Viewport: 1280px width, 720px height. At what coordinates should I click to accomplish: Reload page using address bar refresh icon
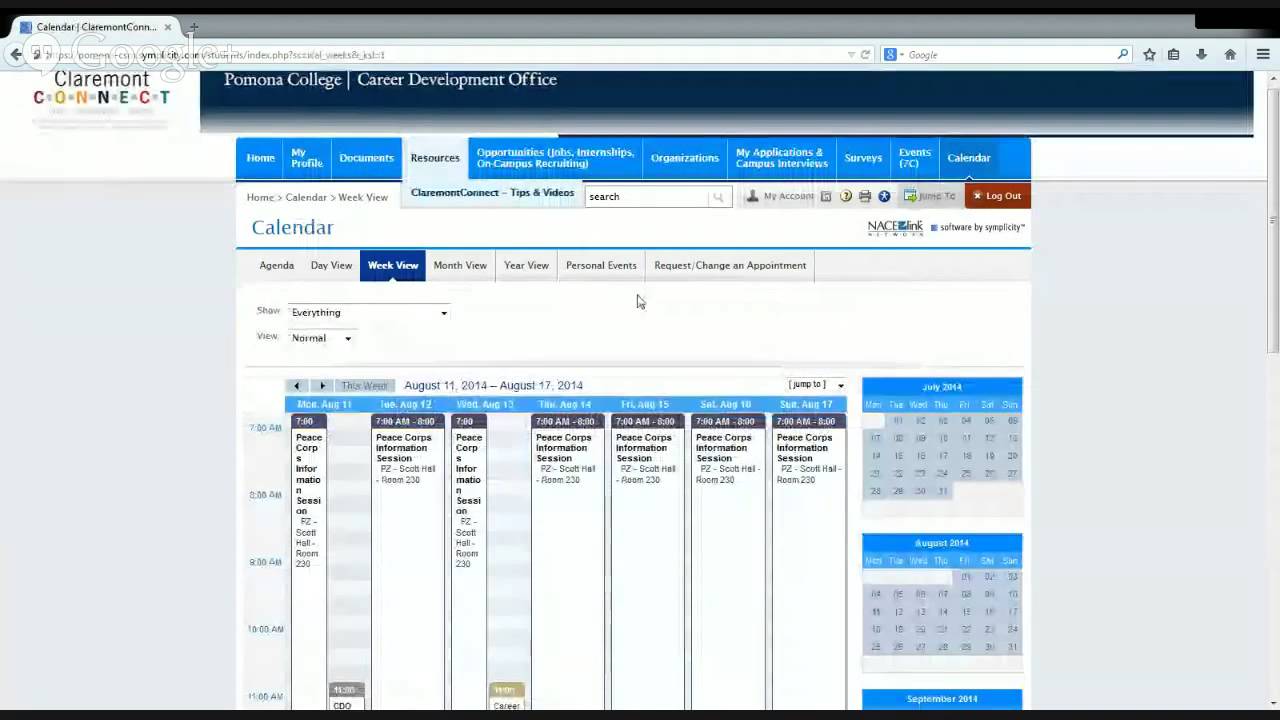(865, 55)
